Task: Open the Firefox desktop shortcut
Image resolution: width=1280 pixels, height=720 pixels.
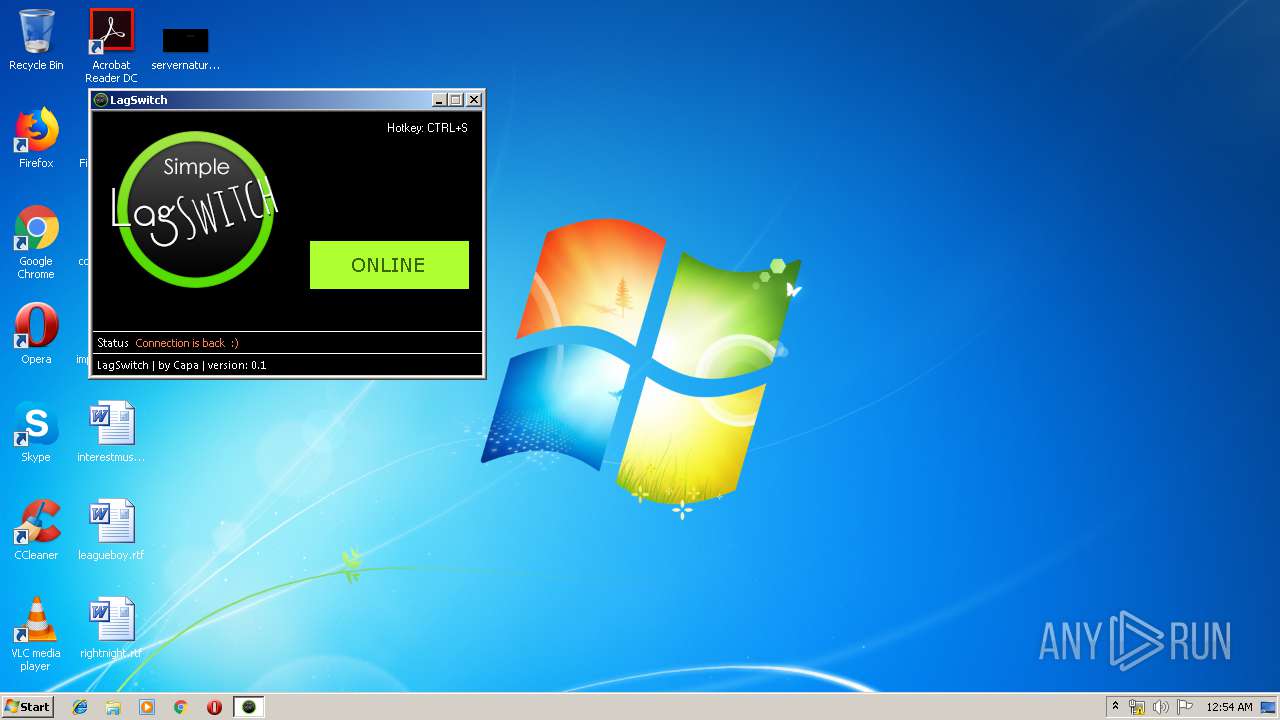Action: 36,138
